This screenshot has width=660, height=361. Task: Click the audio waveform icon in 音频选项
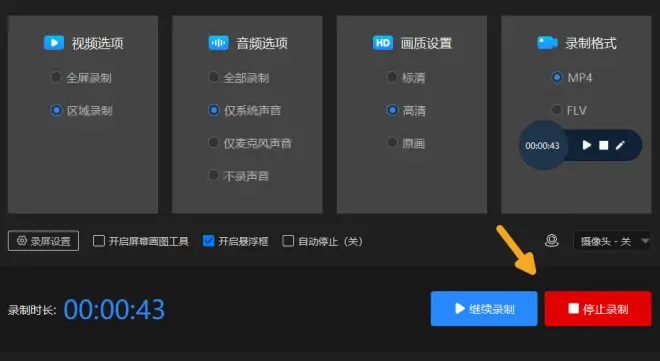[218, 43]
